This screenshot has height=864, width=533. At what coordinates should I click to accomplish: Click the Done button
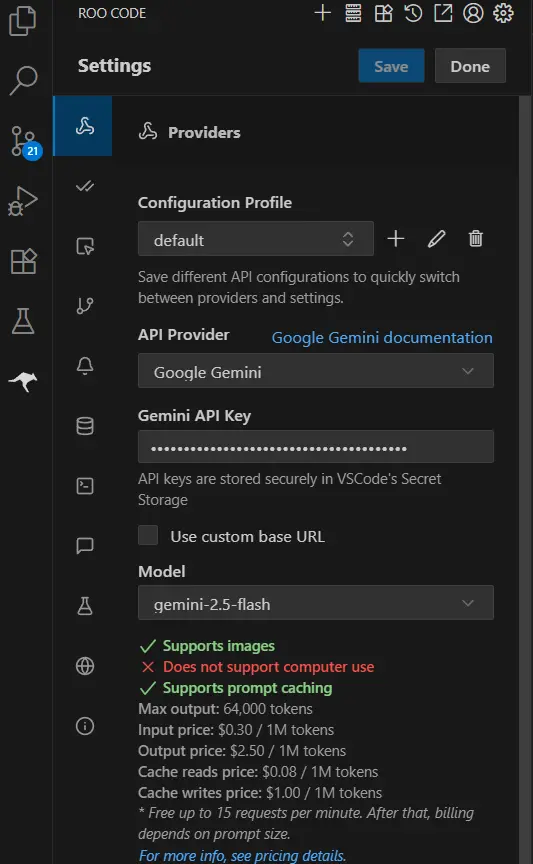pos(470,66)
